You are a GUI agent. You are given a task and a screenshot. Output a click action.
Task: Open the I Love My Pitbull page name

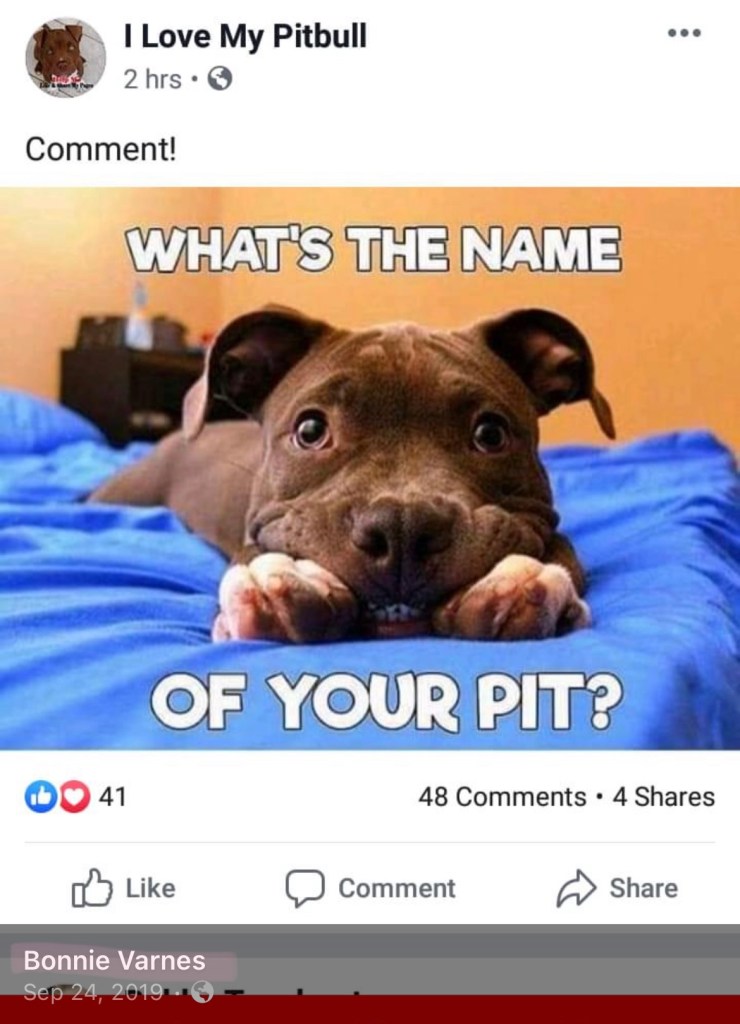pos(246,36)
